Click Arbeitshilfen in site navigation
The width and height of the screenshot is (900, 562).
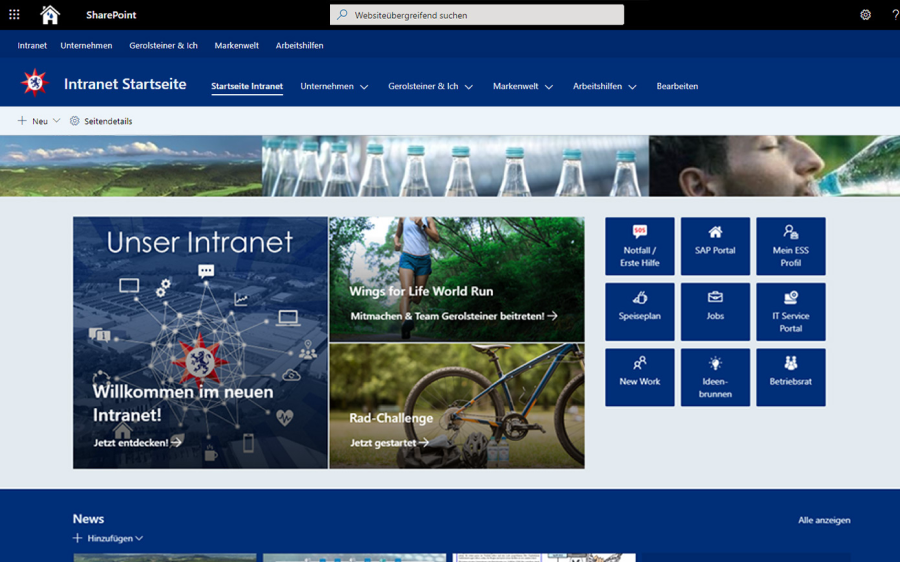(x=597, y=86)
